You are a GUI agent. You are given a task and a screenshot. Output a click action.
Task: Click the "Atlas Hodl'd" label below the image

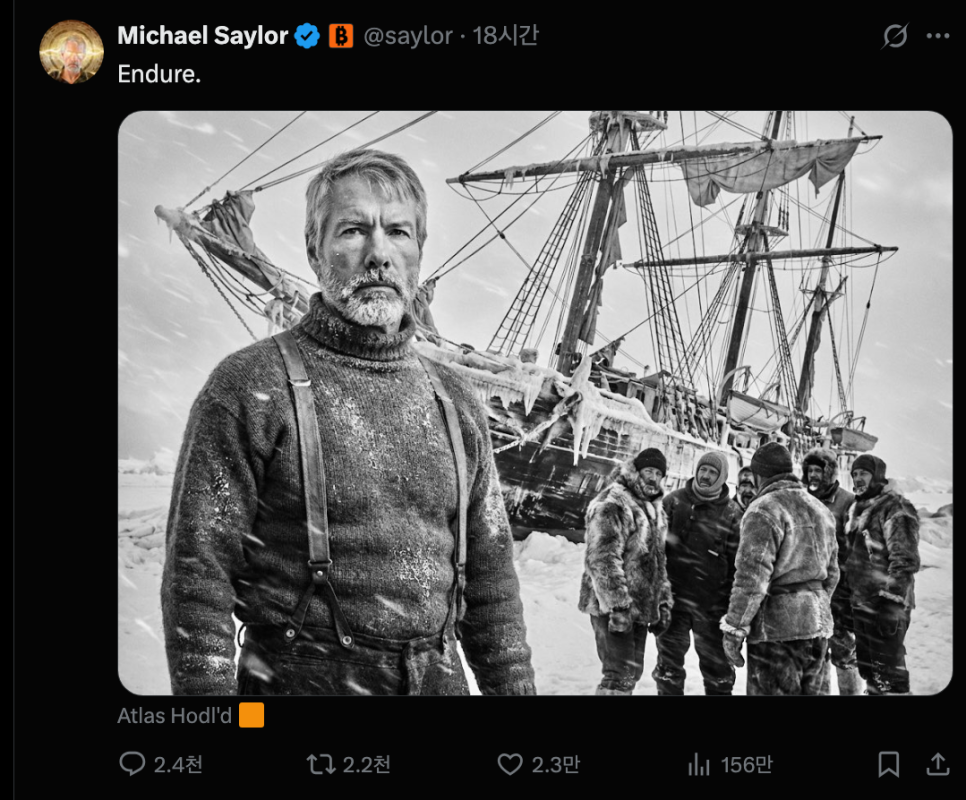point(174,716)
